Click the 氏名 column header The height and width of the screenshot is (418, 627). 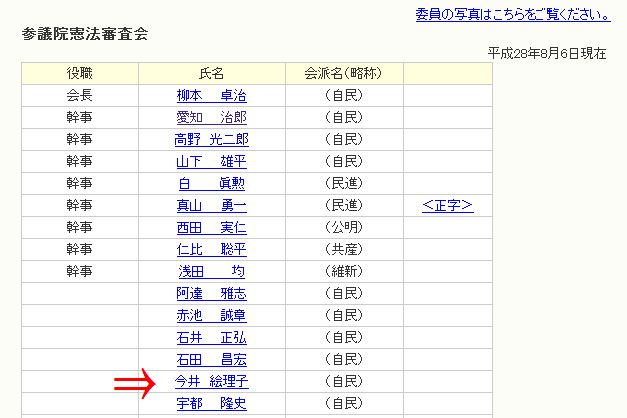point(211,73)
